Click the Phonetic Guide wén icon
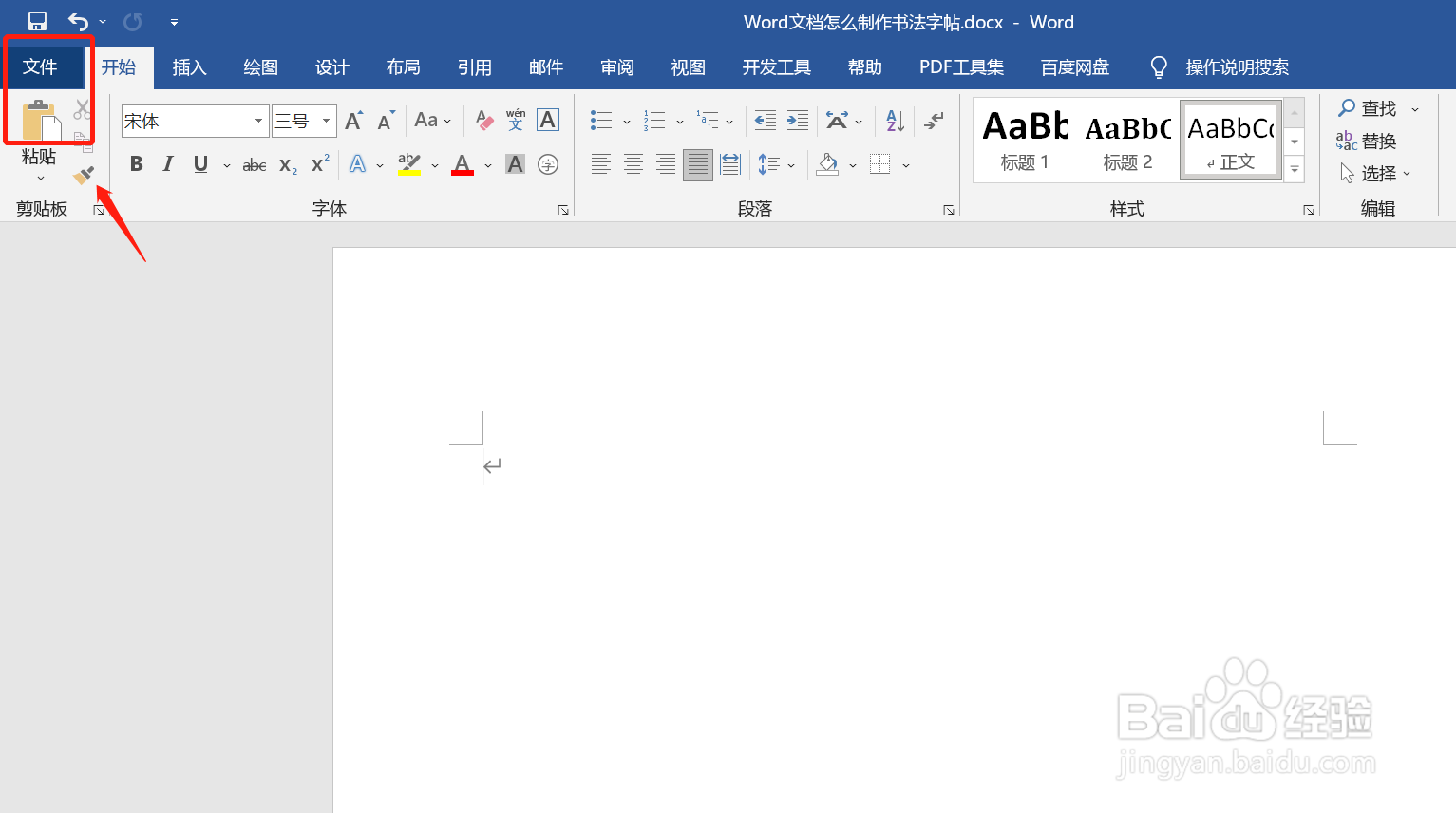 click(x=516, y=120)
